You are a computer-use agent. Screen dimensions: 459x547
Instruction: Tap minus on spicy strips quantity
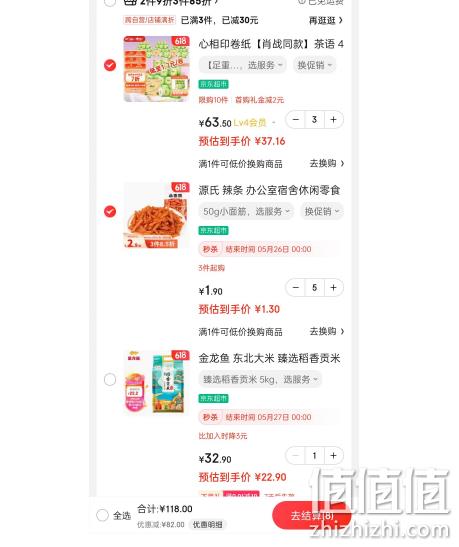coord(295,288)
